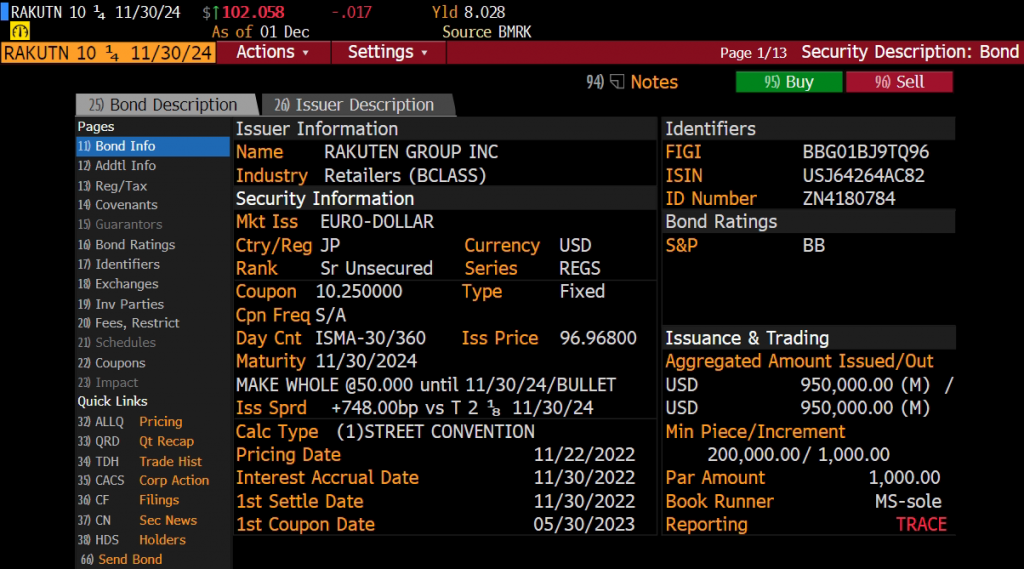The image size is (1024, 569).
Task: Click the 1st Coupon Date 05/30/2023
Action: [584, 525]
